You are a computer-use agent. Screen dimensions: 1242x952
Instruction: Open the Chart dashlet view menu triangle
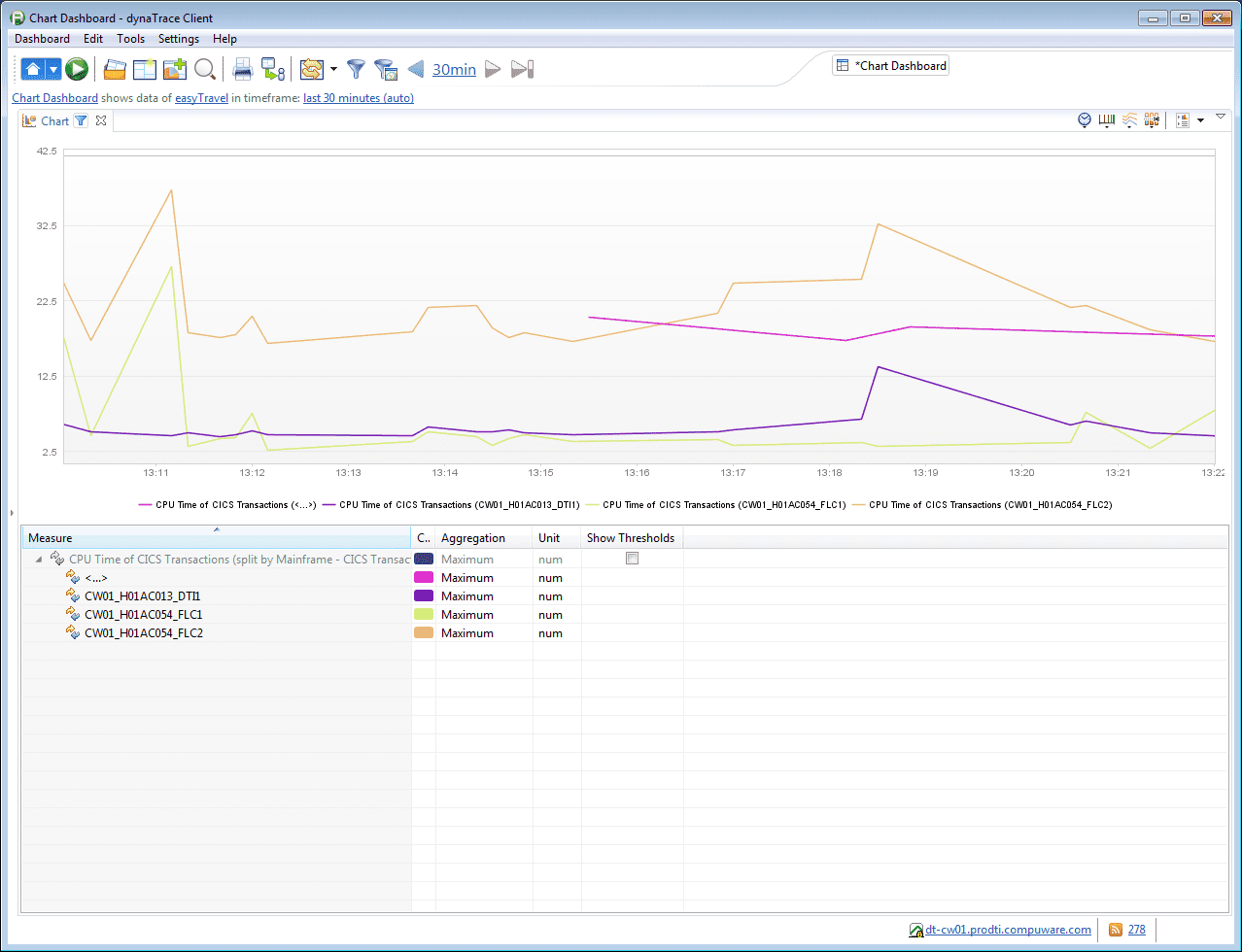coord(1221,117)
